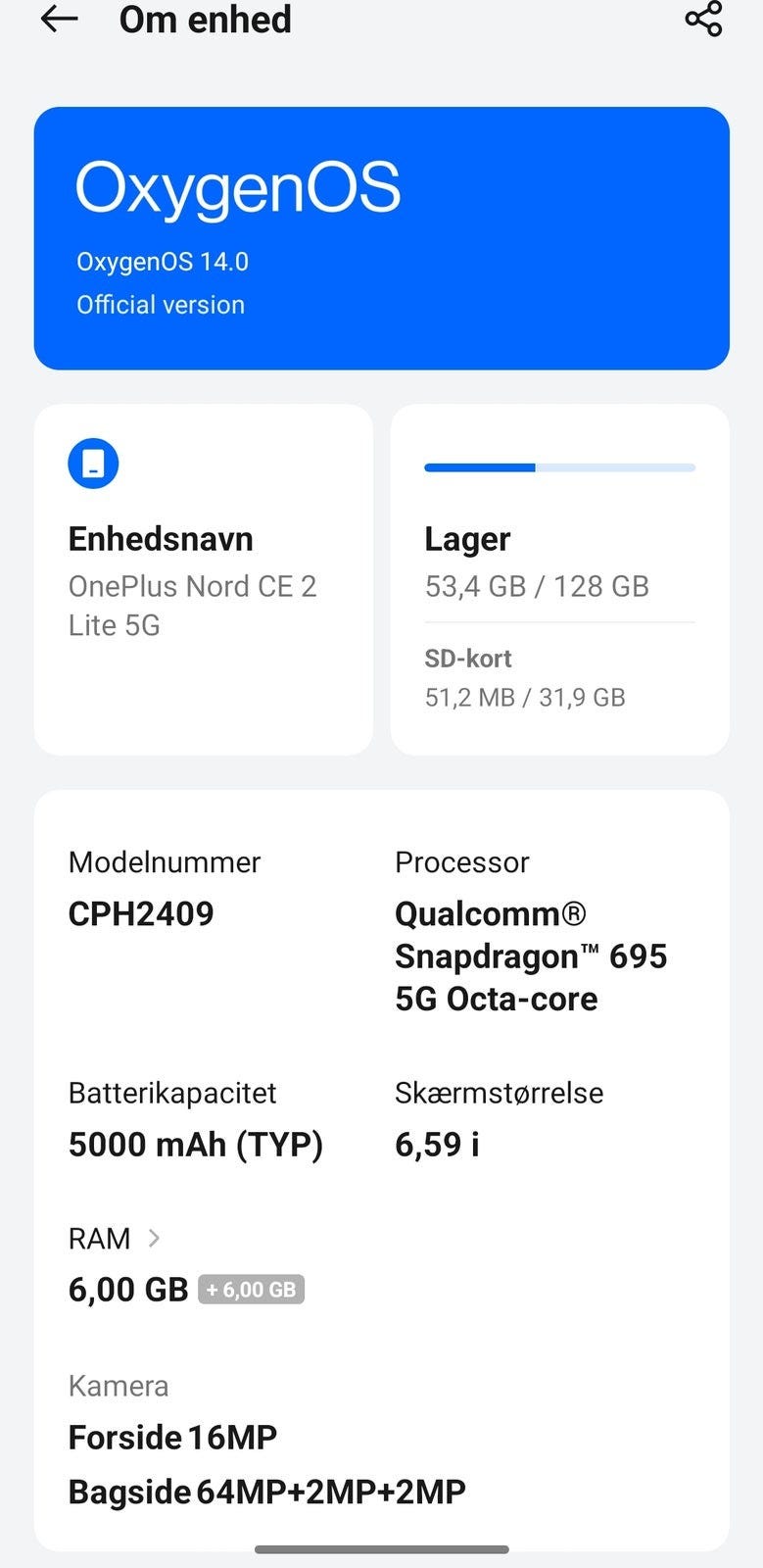Viewport: 763px width, 1568px height.
Task: Tap the back arrow icon
Action: click(x=59, y=20)
